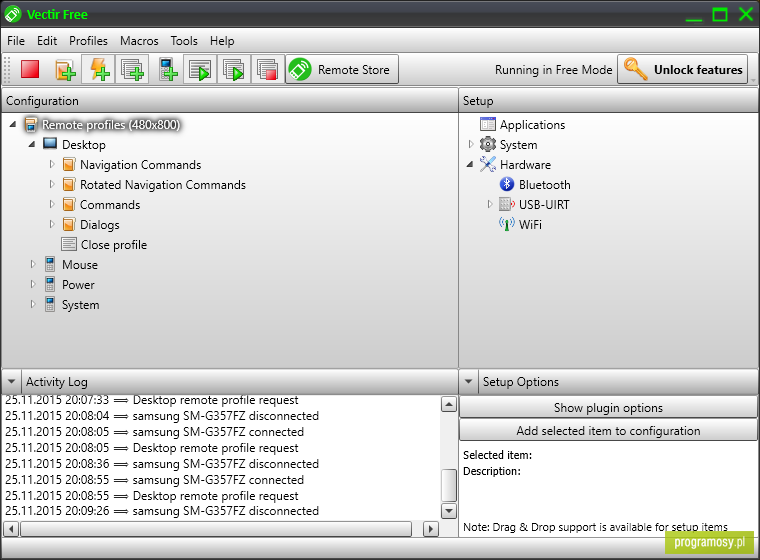The height and width of the screenshot is (560, 760).
Task: Expand the Commands group
Action: 52,204
